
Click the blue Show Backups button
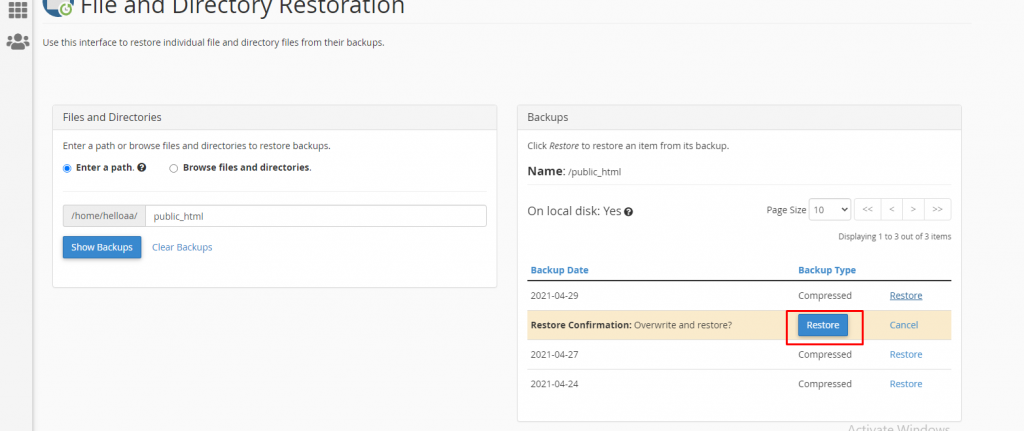(x=102, y=247)
